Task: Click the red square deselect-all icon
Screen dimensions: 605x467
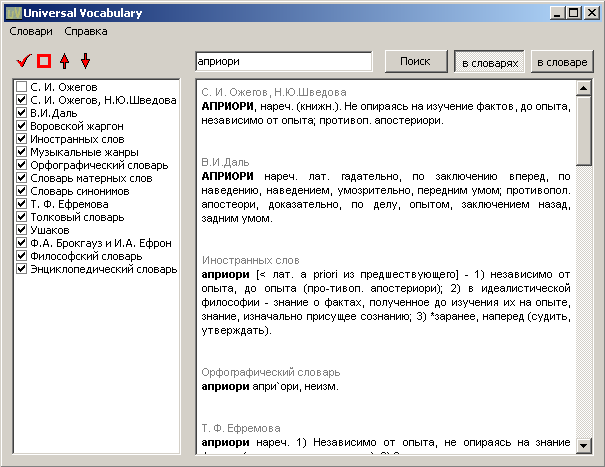Action: (x=44, y=61)
